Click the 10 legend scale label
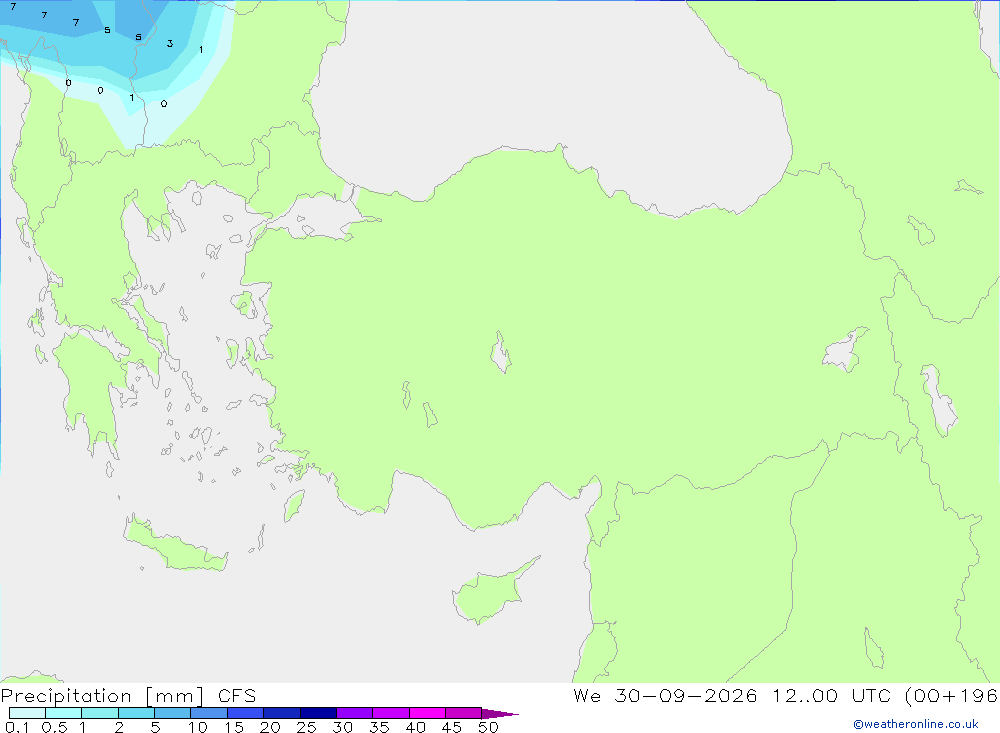The height and width of the screenshot is (733, 1000). (197, 727)
